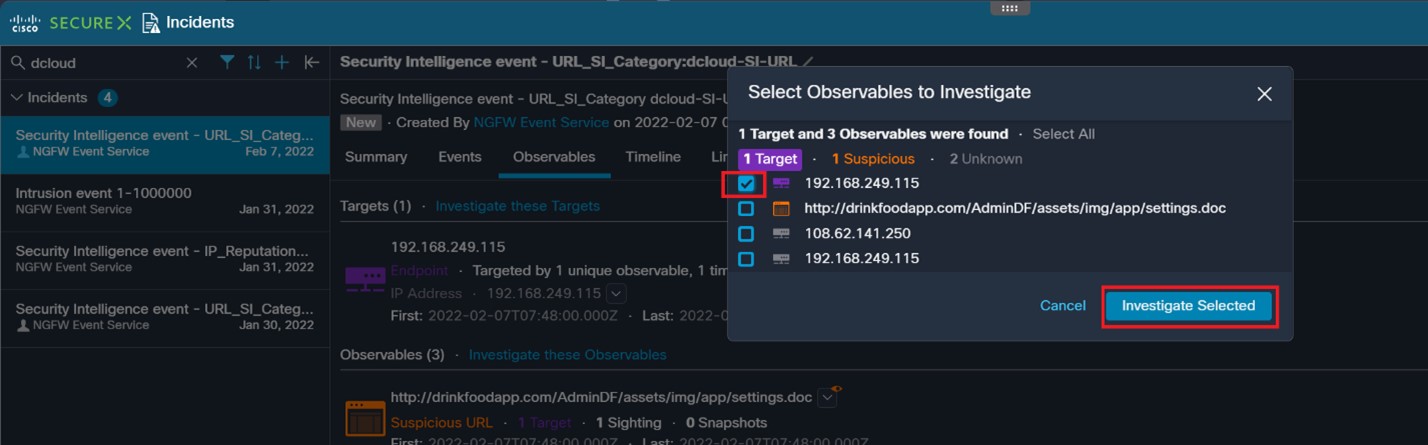The width and height of the screenshot is (1428, 445).
Task: Click the settings.doc URL text in dialog
Action: point(1015,209)
